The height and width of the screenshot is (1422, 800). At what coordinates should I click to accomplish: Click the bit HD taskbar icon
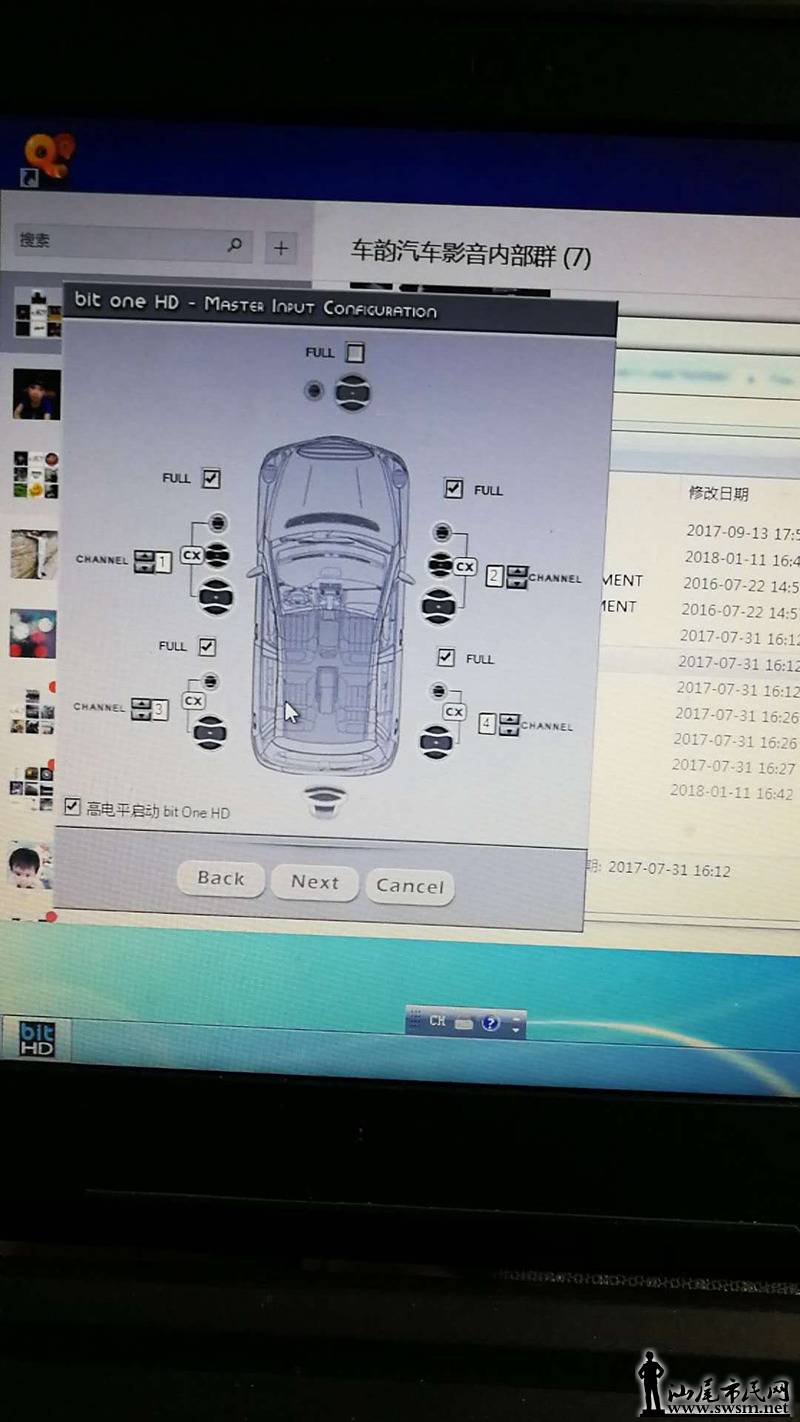pos(36,1039)
